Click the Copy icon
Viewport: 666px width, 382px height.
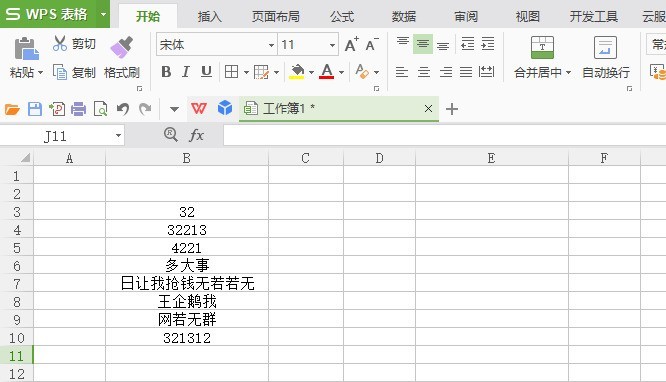60,72
